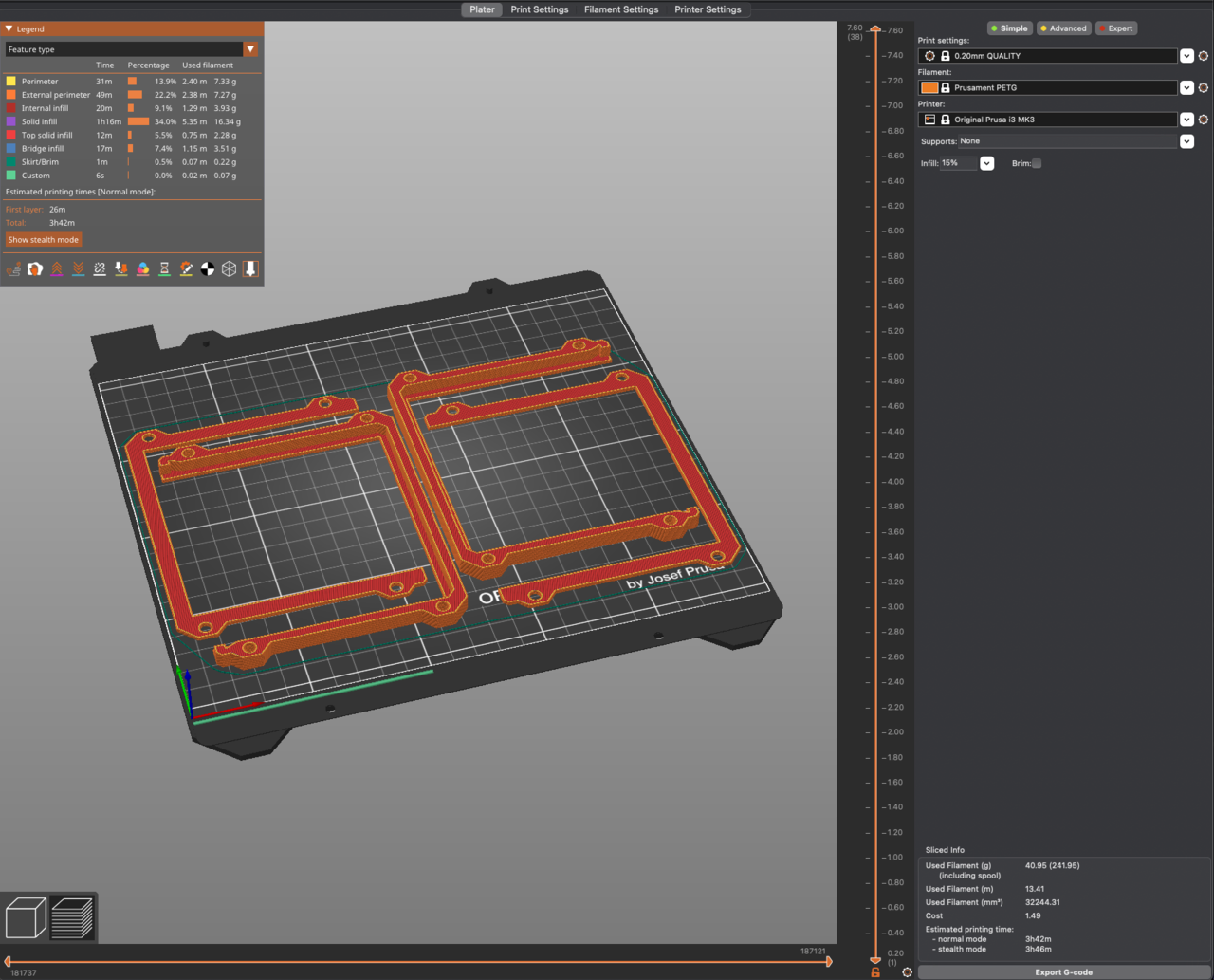Screen dimensions: 1214x980
Task: Open the Supports dropdown
Action: coord(1187,140)
